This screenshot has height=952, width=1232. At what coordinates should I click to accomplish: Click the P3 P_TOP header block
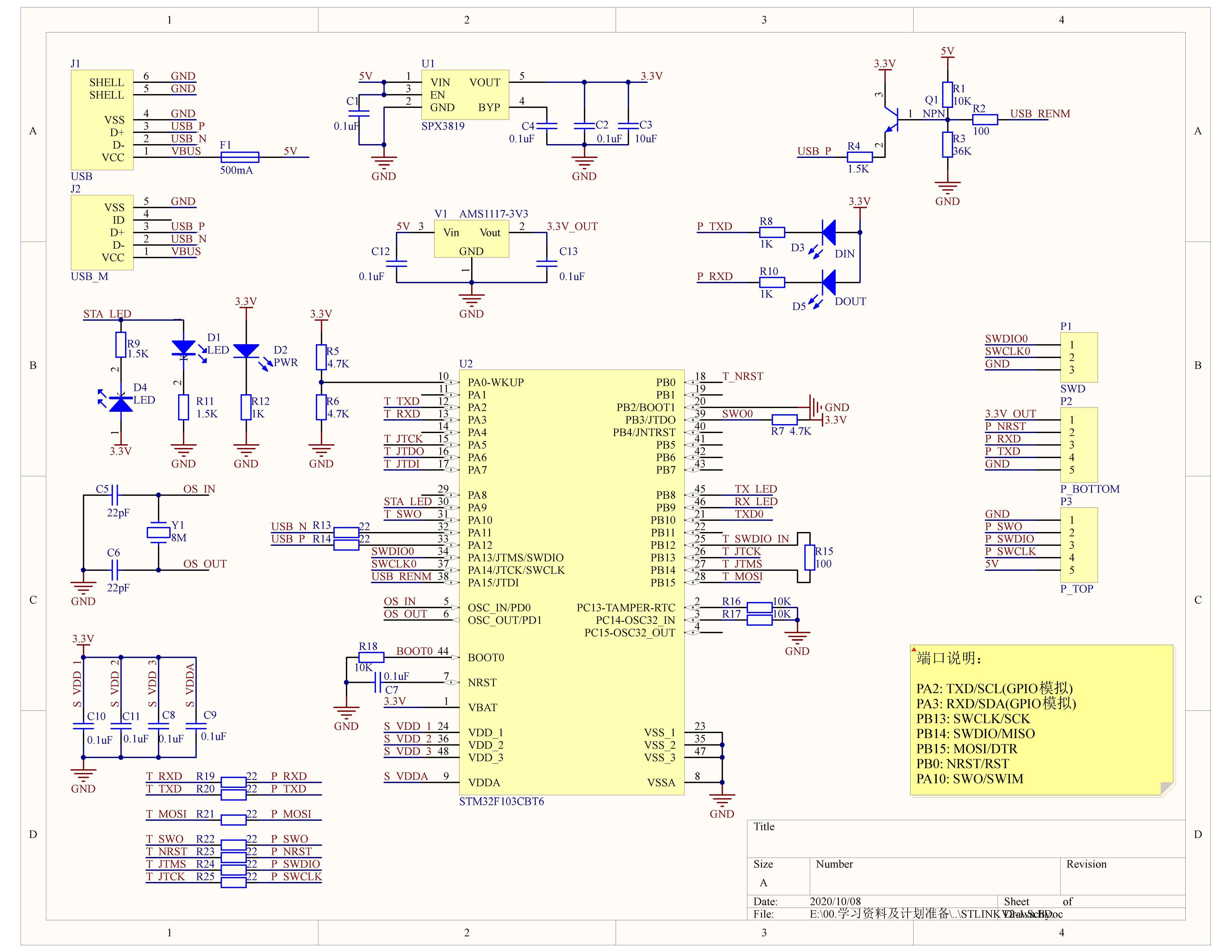(x=1079, y=545)
